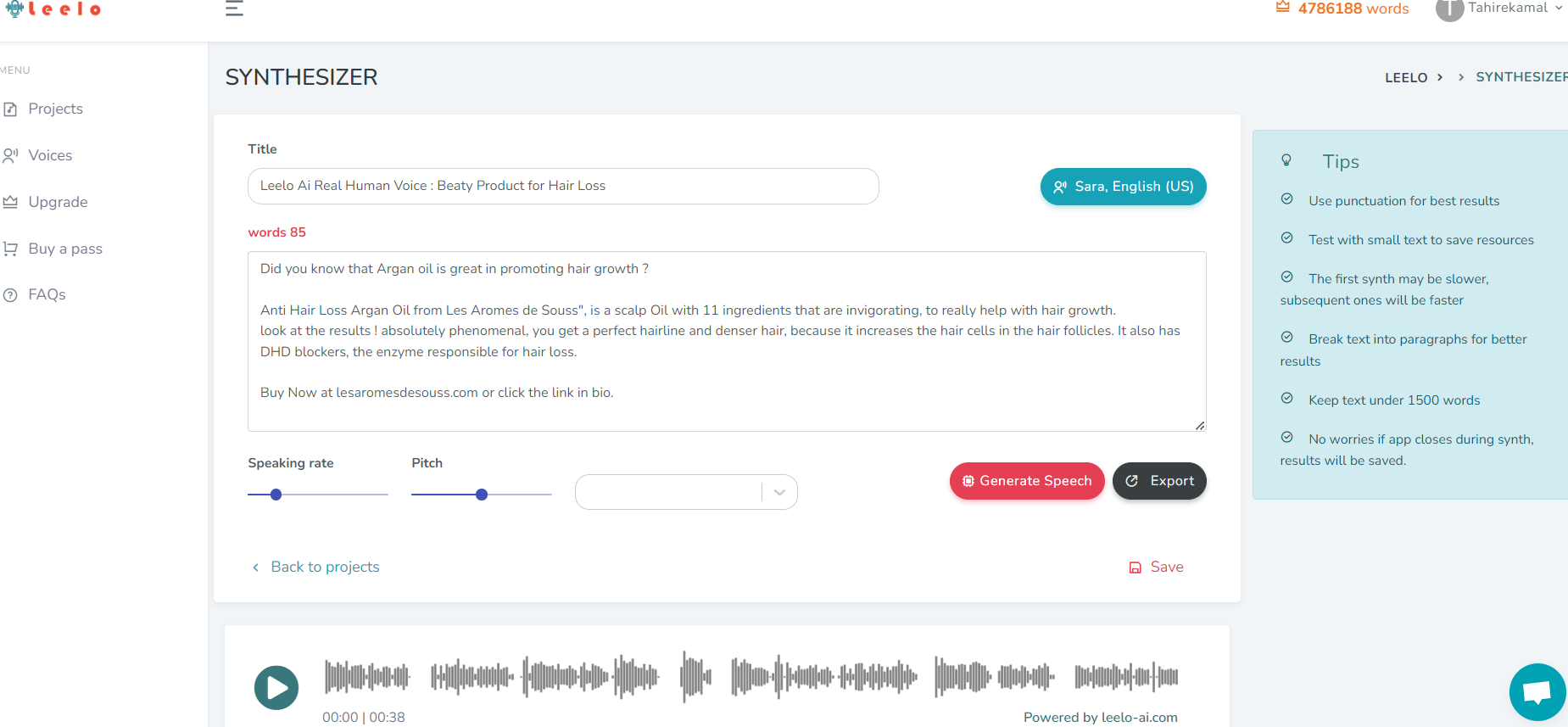The image size is (1568, 727).
Task: Click the text area resize handle
Action: (x=1200, y=425)
